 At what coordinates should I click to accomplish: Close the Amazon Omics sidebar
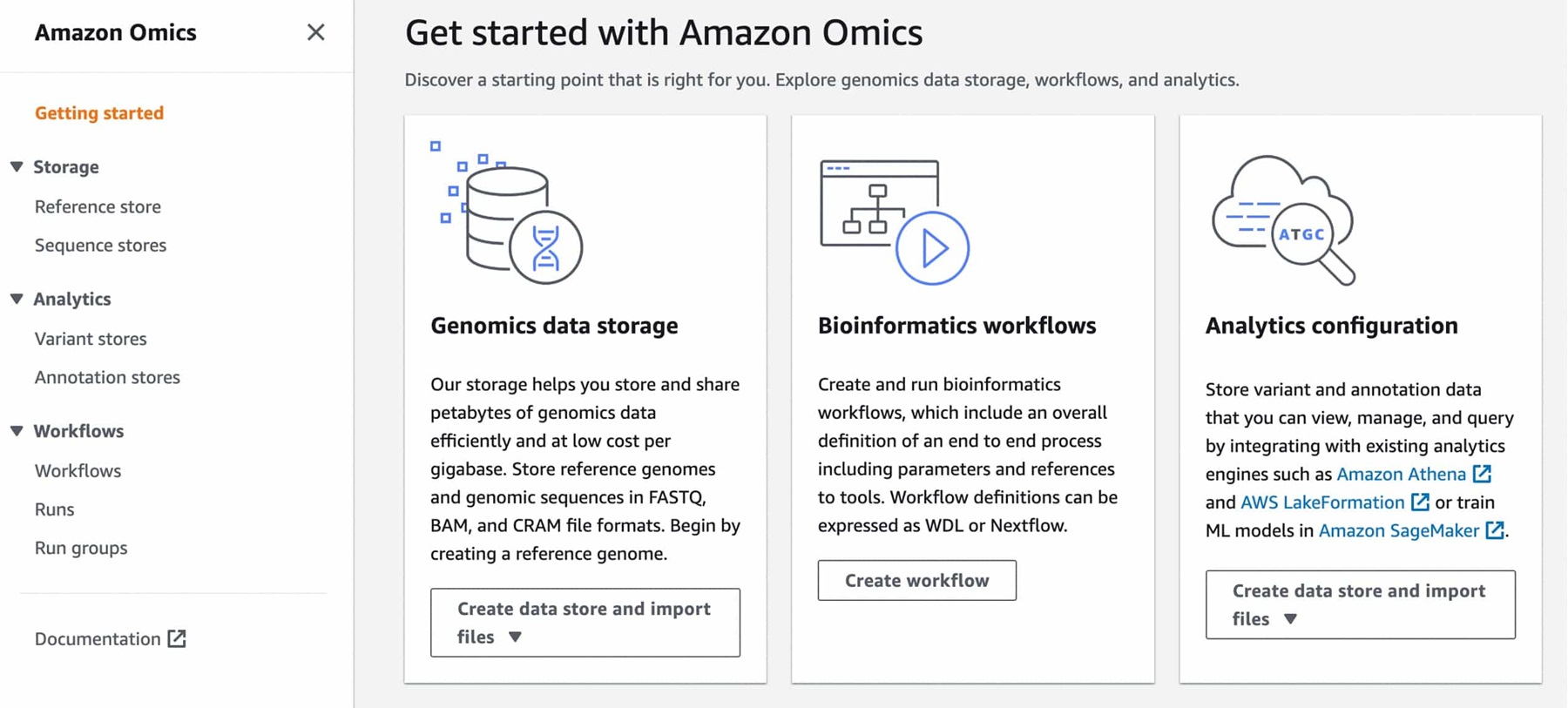pyautogui.click(x=315, y=31)
